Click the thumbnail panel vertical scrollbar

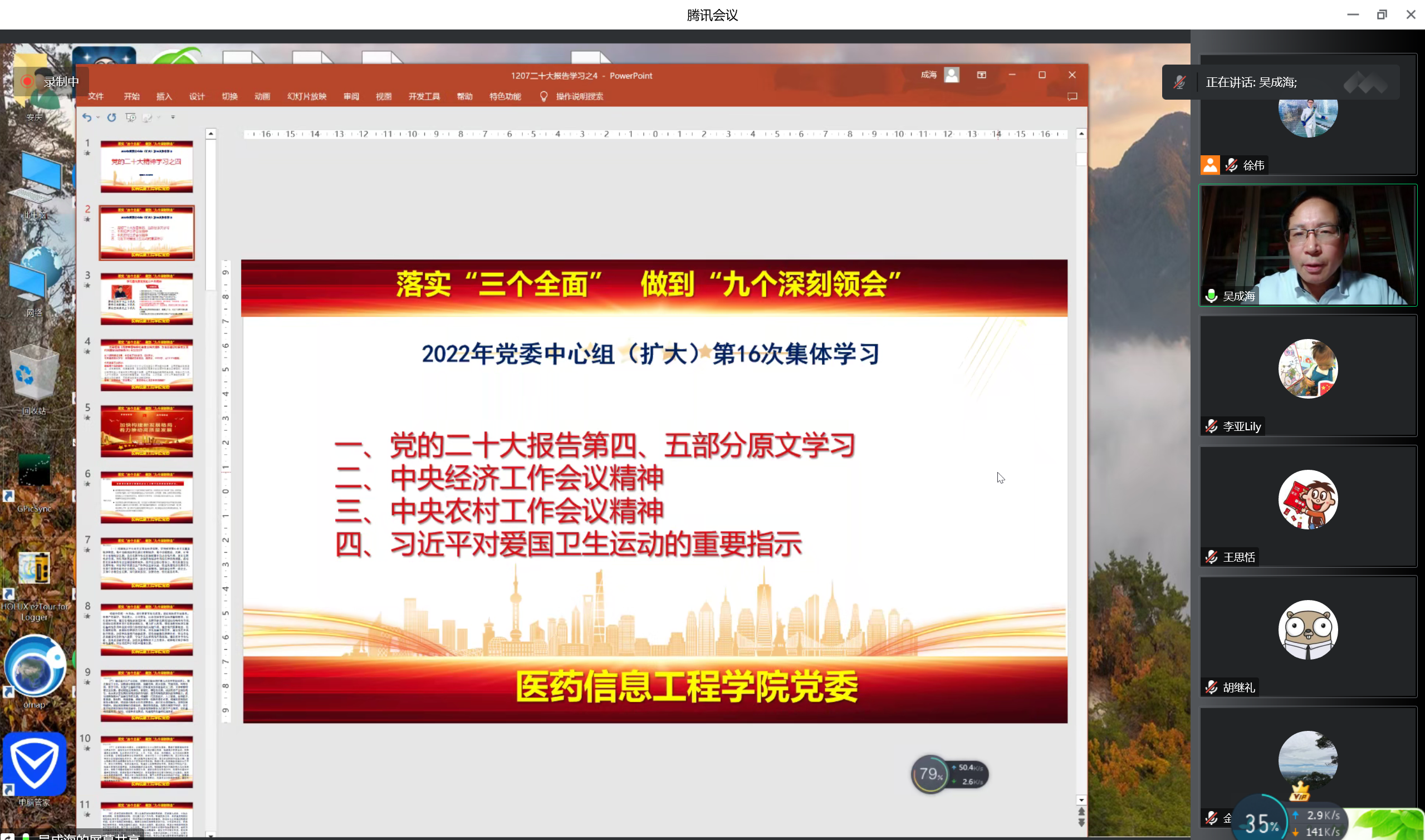coord(210,215)
